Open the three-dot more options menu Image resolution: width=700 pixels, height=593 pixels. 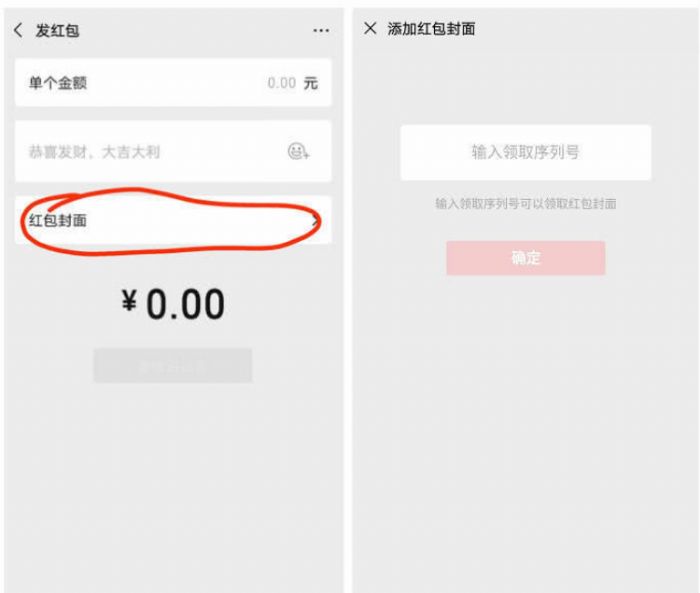[x=321, y=30]
